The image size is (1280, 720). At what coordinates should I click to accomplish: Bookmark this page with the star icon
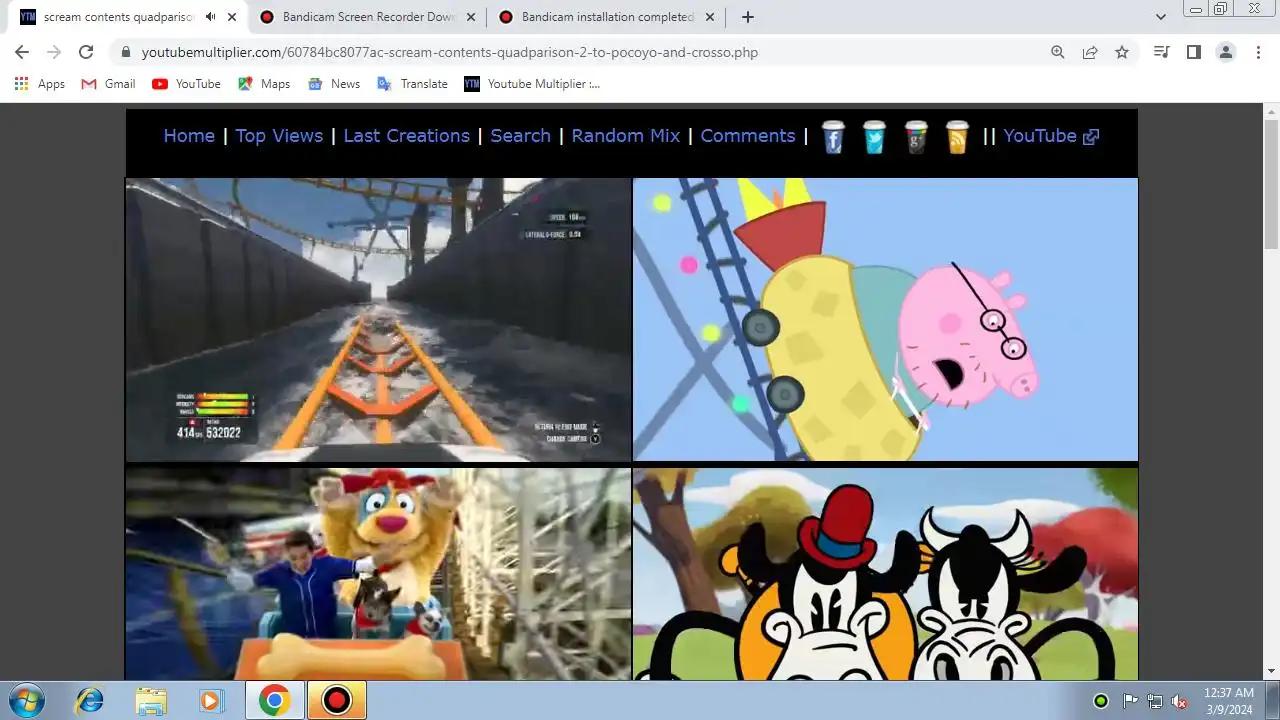coord(1122,52)
